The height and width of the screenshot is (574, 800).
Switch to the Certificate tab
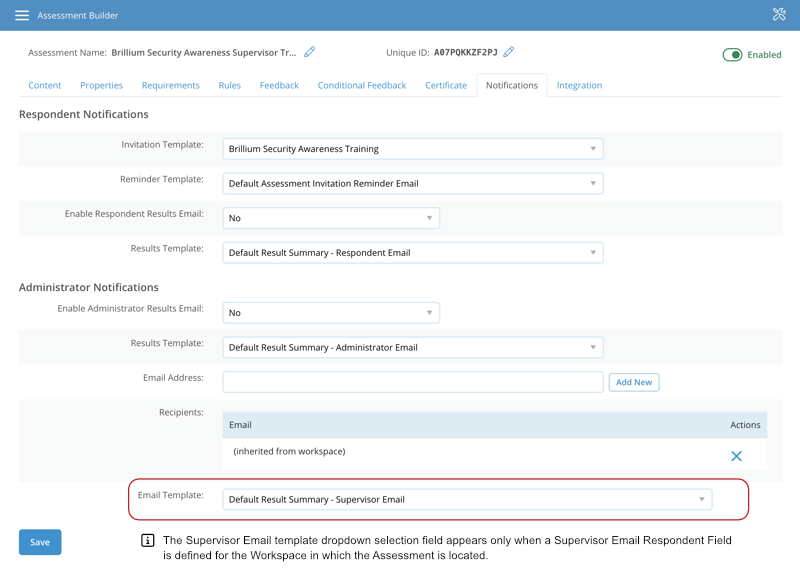pos(446,85)
